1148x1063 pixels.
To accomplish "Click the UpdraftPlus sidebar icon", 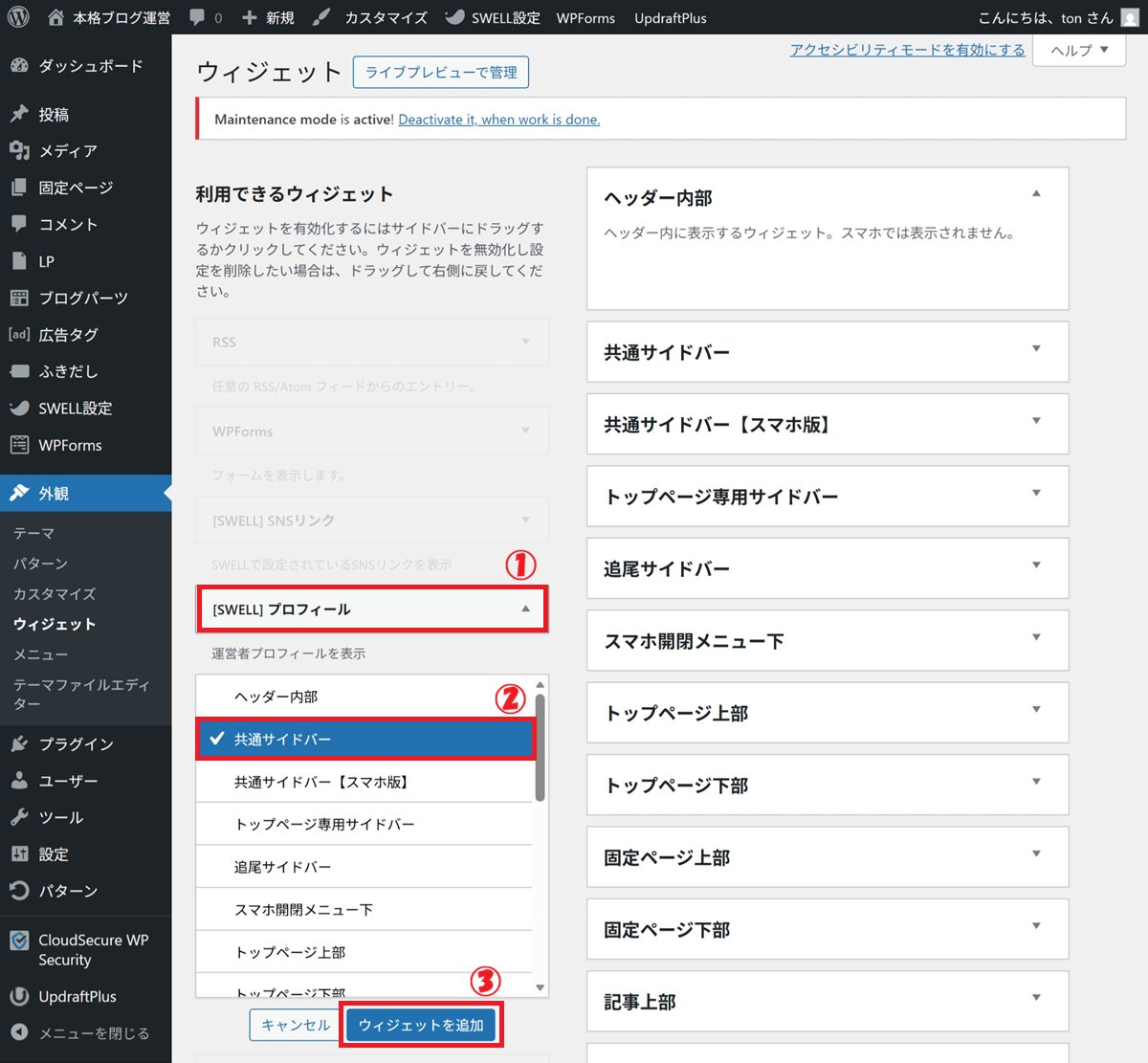I will 19,997.
